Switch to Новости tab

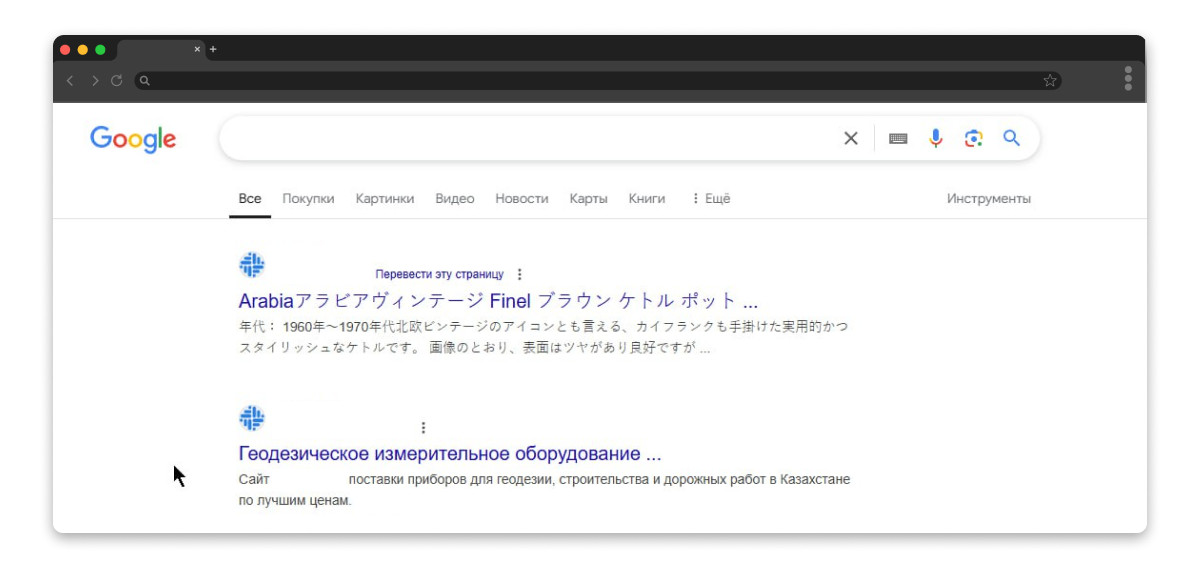tap(521, 199)
